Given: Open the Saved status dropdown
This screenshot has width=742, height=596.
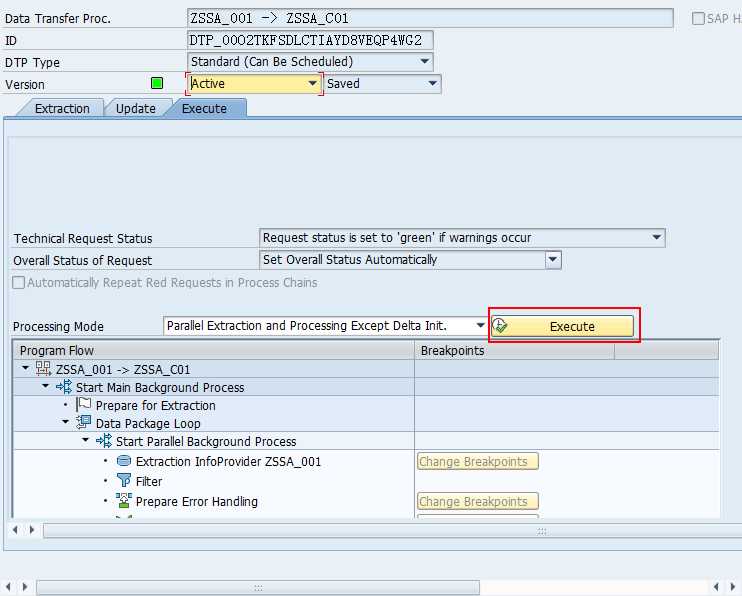Looking at the screenshot, I should 432,83.
